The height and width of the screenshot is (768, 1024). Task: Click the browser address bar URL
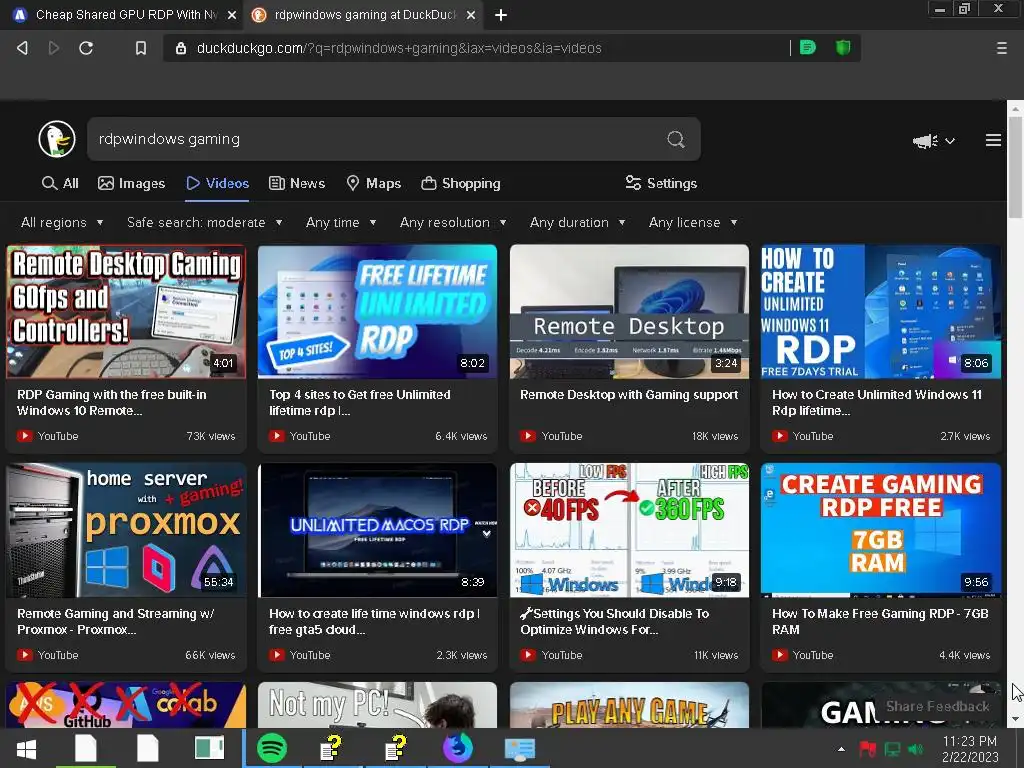pos(399,48)
